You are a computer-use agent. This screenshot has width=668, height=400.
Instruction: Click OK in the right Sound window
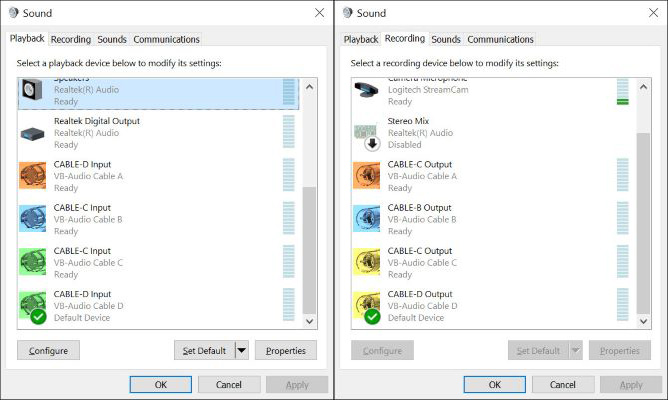point(495,385)
